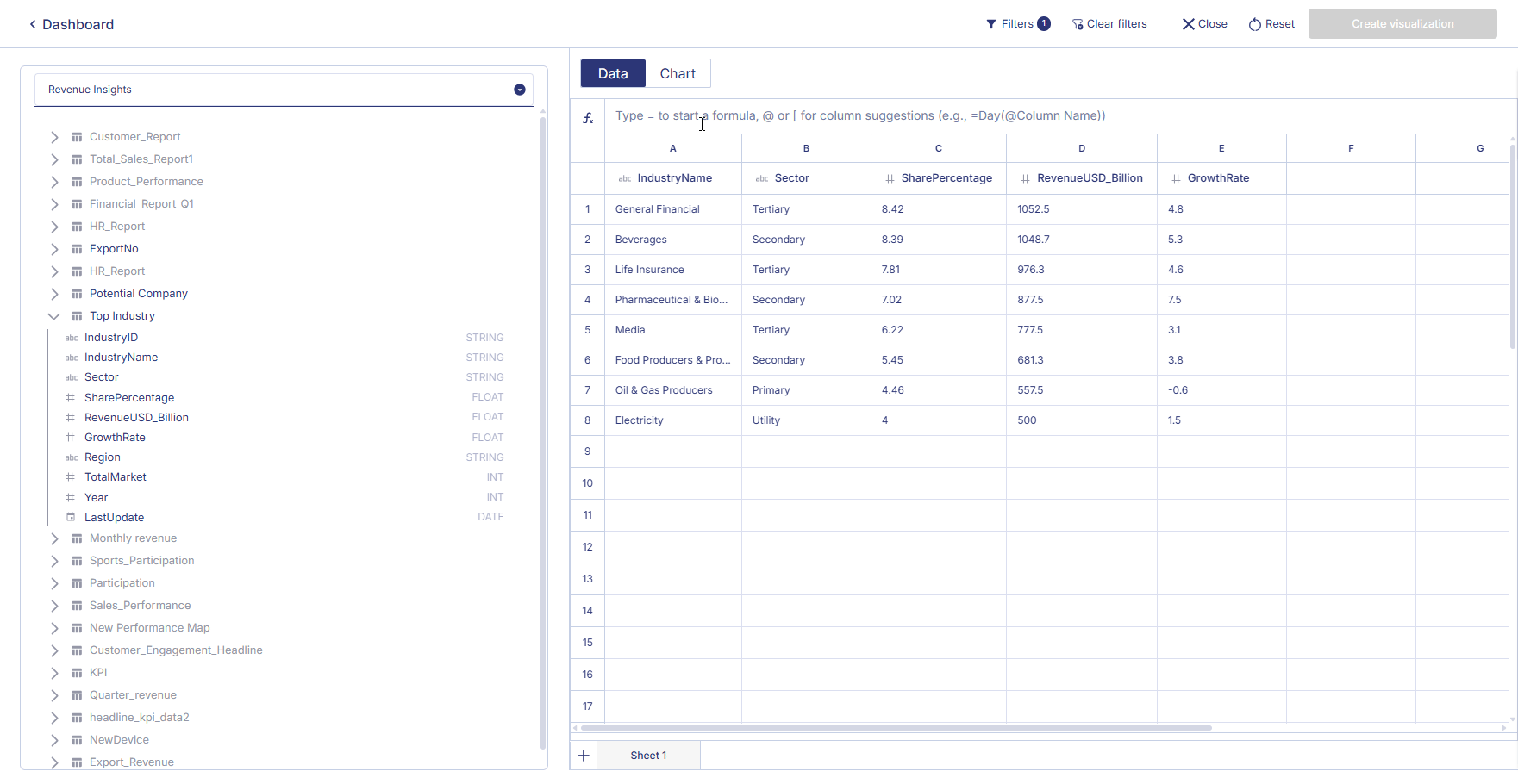The width and height of the screenshot is (1518, 784).
Task: Add a new sheet with plus icon
Action: (584, 756)
